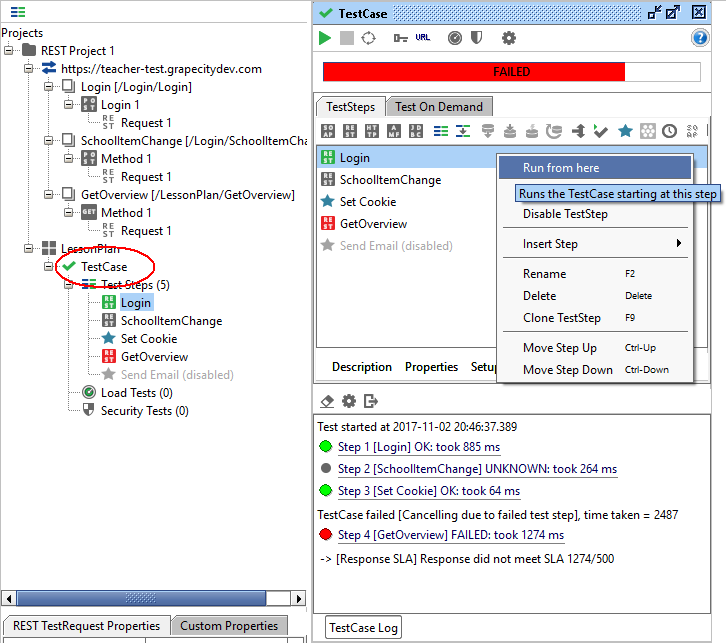The image size is (726, 643).
Task: Export the log with exit-arrow icon
Action: (x=371, y=401)
